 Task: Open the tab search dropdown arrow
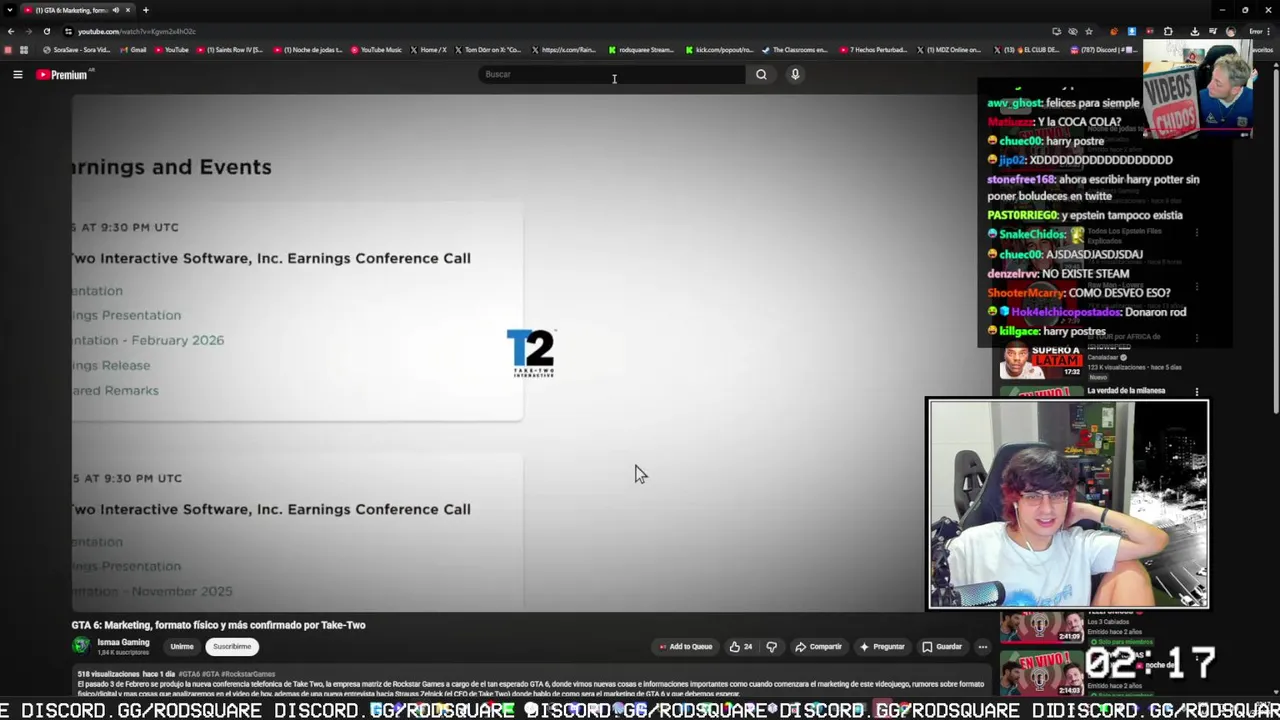point(9,10)
